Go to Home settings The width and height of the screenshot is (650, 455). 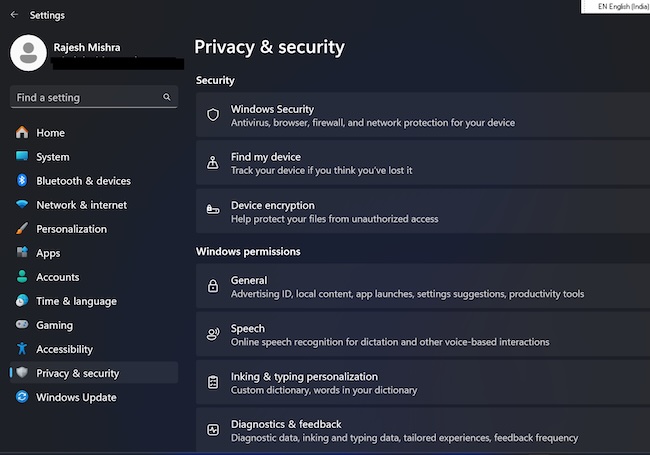pos(94,133)
